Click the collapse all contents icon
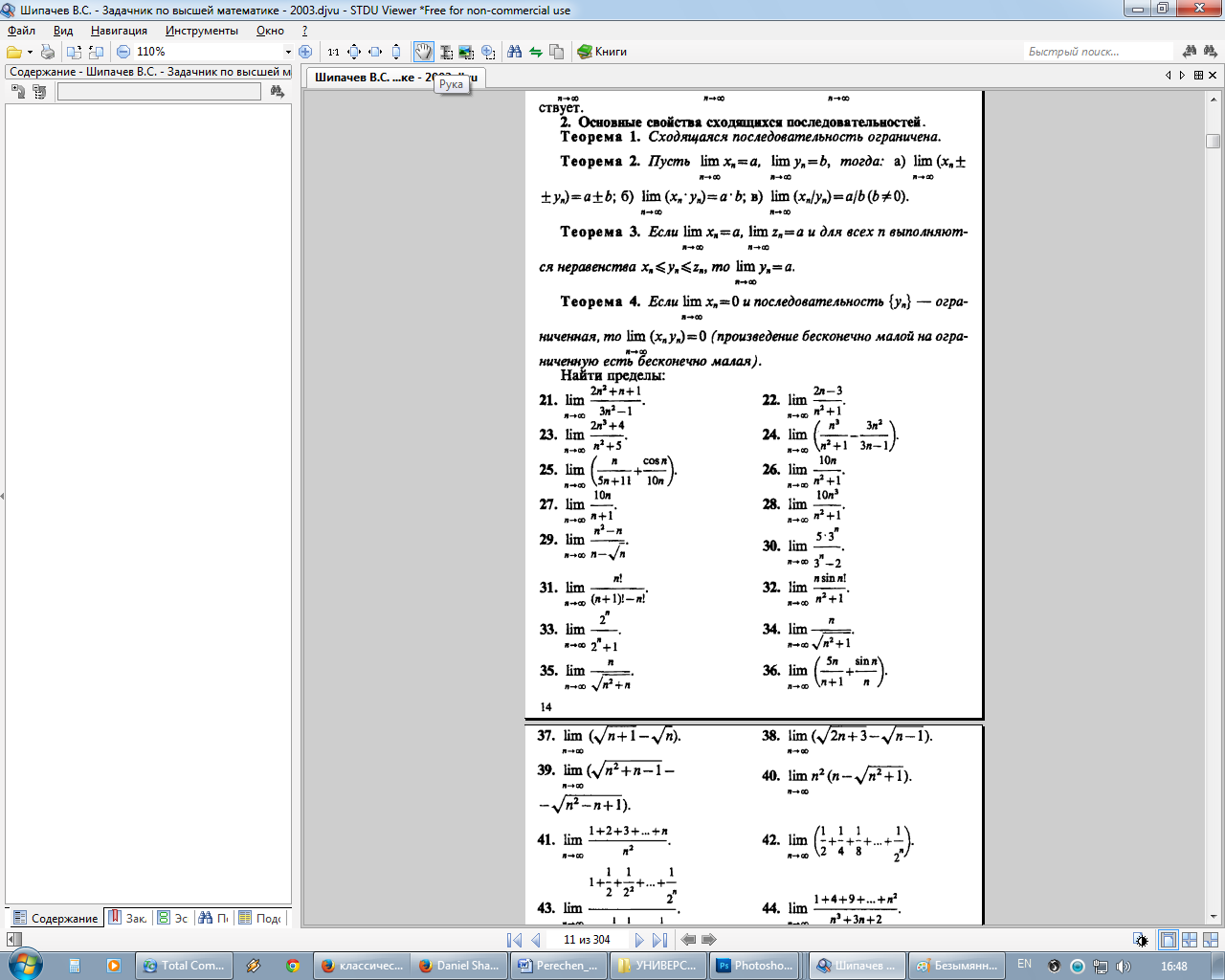Screen dimensions: 1225x980 click(39, 92)
